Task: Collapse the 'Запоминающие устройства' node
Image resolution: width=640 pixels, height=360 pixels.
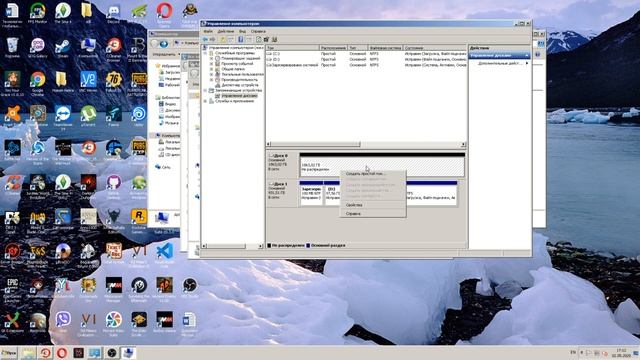Action: pyautogui.click(x=206, y=90)
